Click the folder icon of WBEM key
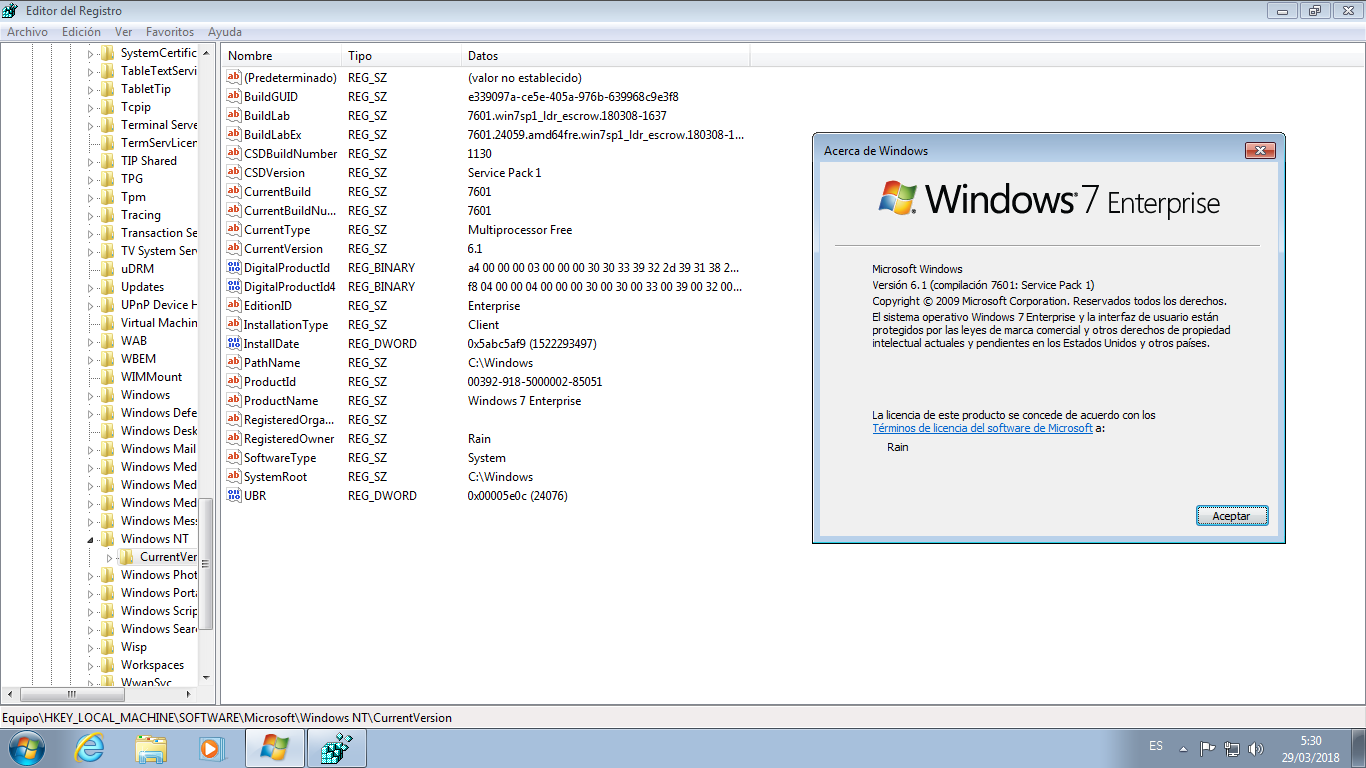Image resolution: width=1366 pixels, height=768 pixels. click(107, 359)
